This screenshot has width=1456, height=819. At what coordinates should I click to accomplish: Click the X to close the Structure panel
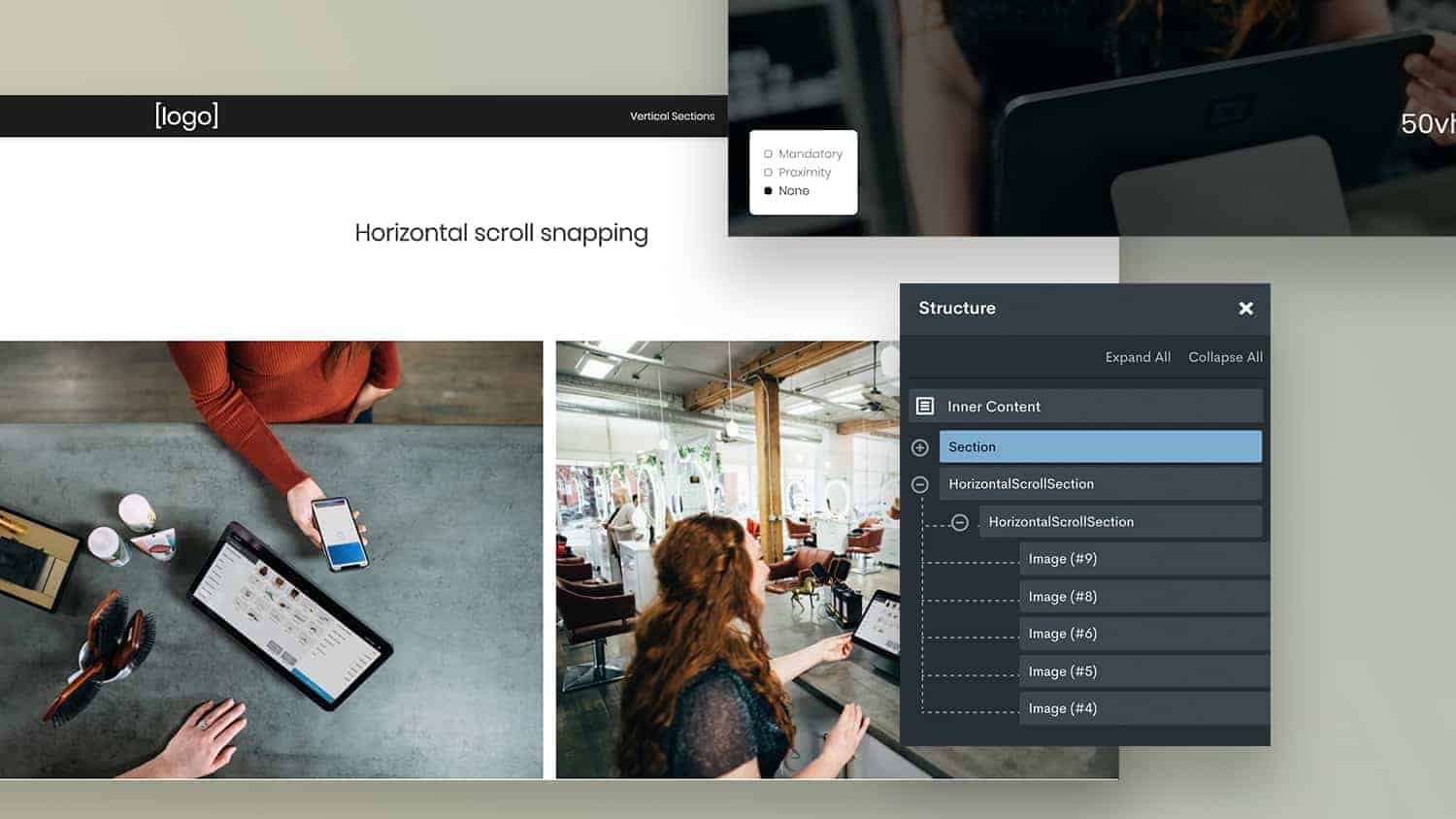(x=1245, y=308)
